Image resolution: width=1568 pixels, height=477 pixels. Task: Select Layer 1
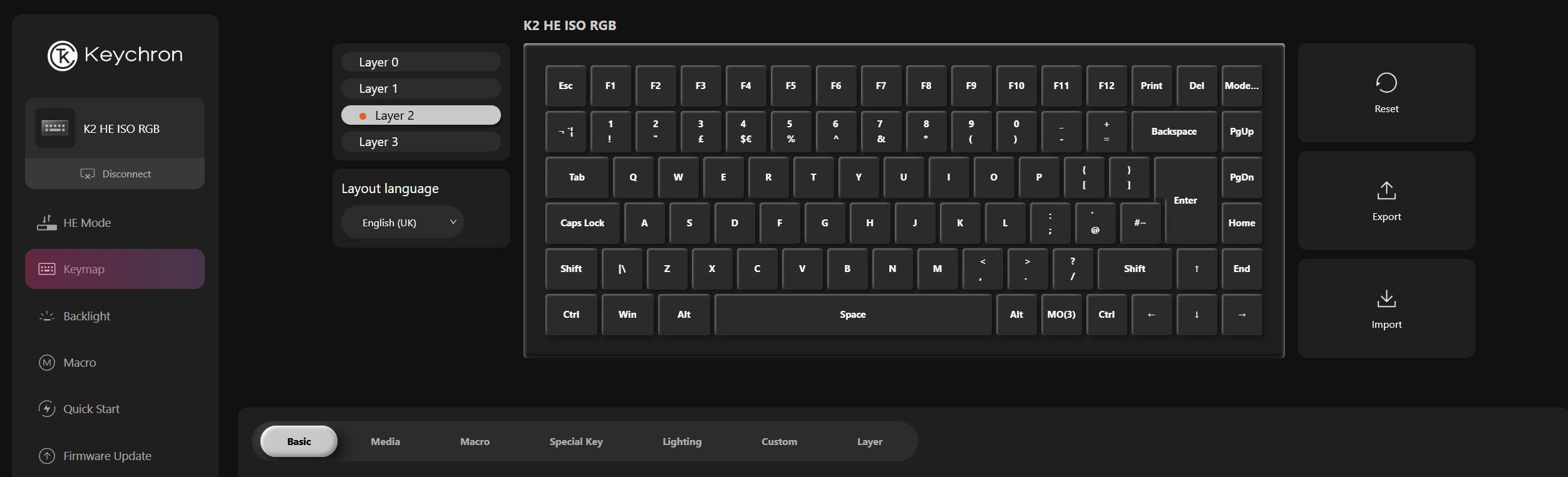[421, 88]
